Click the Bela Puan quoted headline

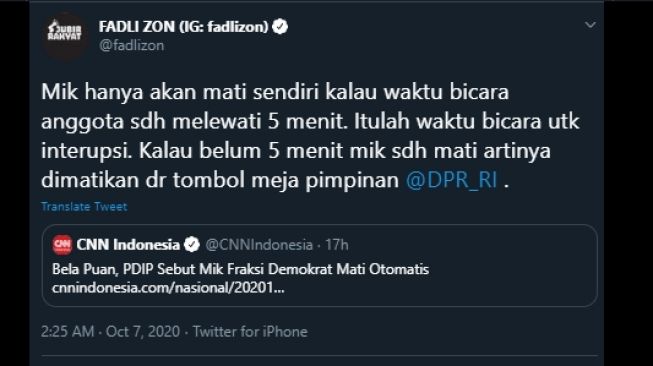point(240,269)
